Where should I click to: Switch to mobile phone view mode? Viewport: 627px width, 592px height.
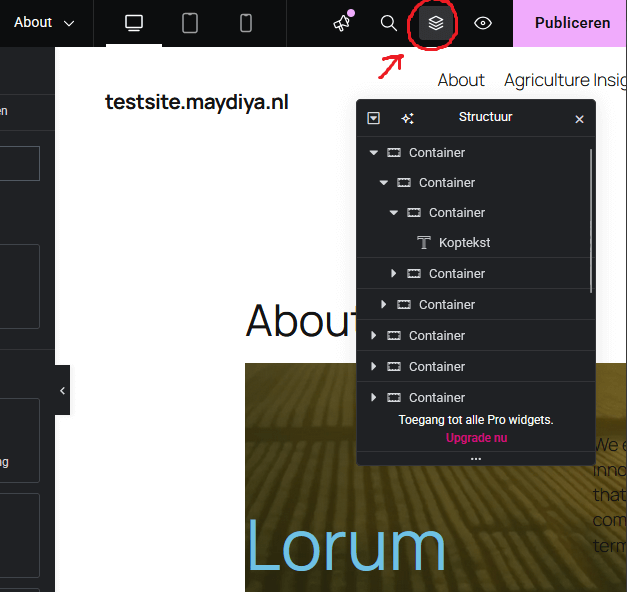(246, 23)
